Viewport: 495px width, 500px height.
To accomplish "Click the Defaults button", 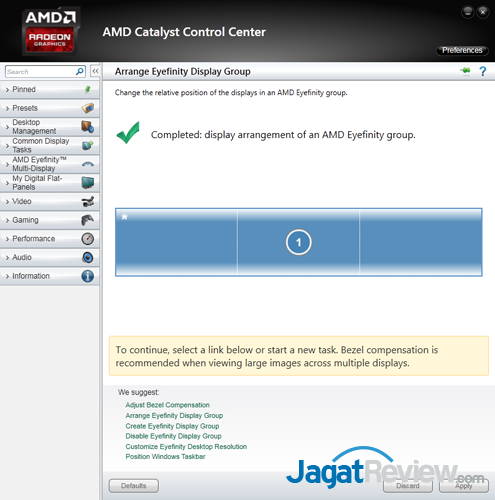I will click(134, 486).
